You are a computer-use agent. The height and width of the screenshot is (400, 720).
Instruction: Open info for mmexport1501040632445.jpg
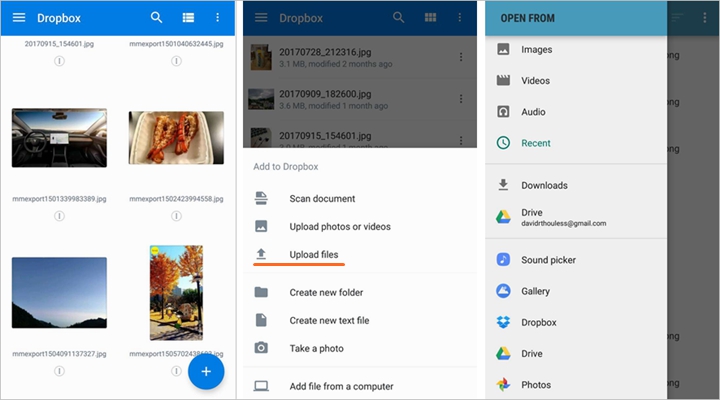point(176,61)
